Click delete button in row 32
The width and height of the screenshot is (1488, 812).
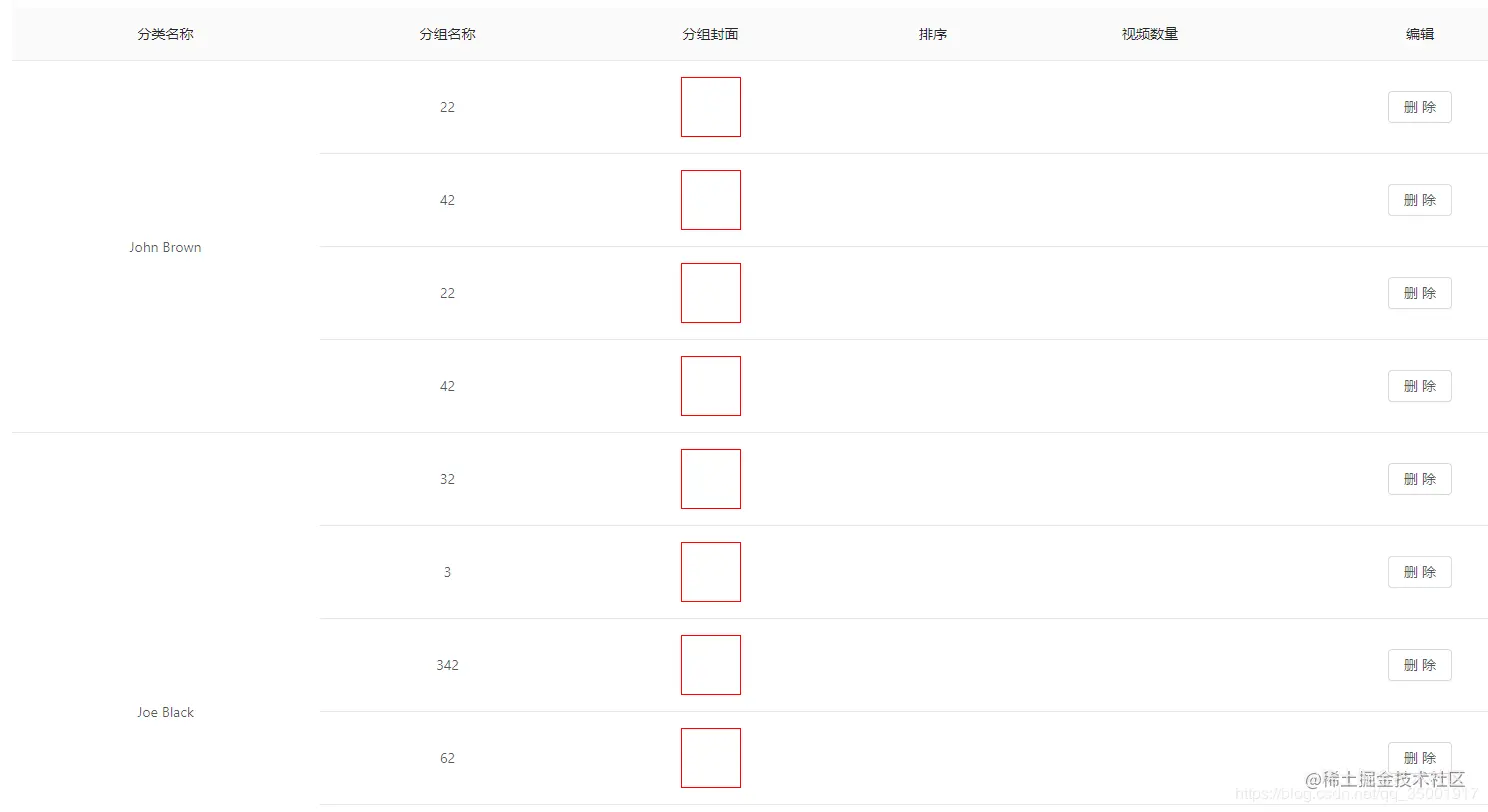(x=1419, y=479)
